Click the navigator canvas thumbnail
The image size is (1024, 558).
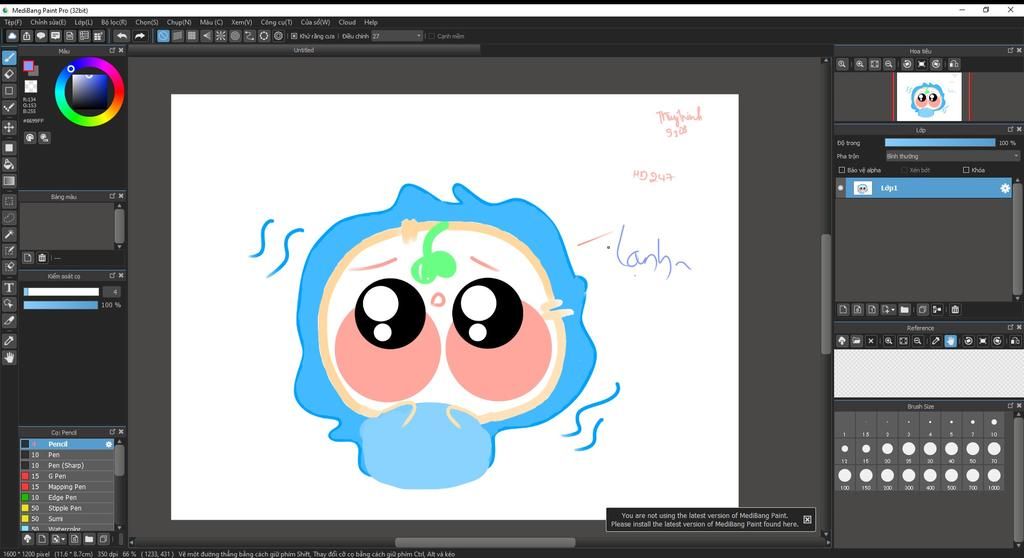(x=929, y=97)
